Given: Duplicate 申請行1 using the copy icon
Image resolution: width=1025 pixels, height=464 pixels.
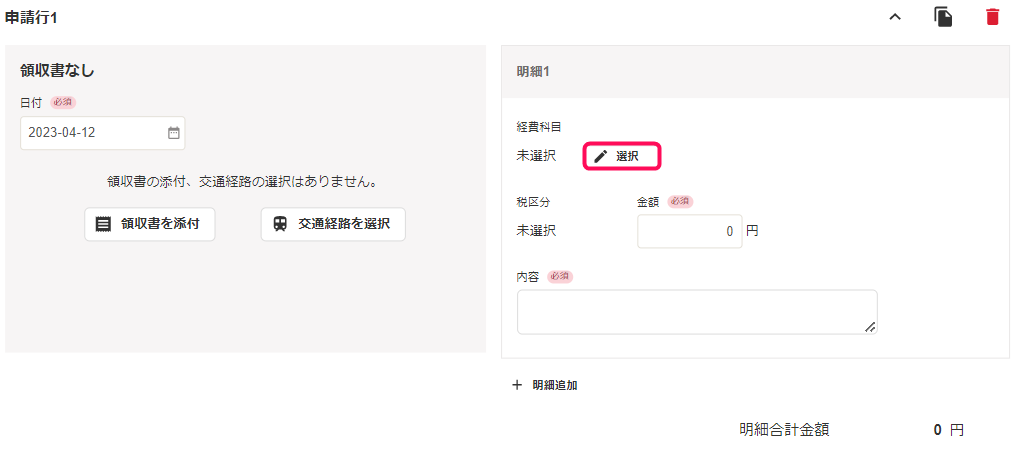Looking at the screenshot, I should coord(943,17).
